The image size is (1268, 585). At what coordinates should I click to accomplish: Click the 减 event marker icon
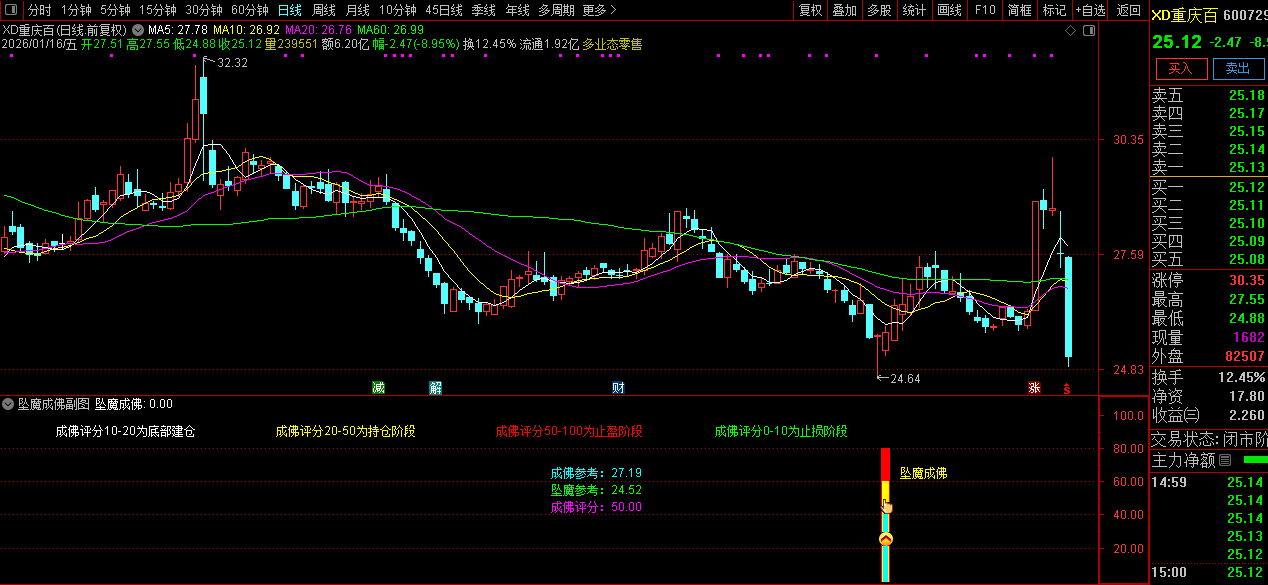[x=378, y=387]
